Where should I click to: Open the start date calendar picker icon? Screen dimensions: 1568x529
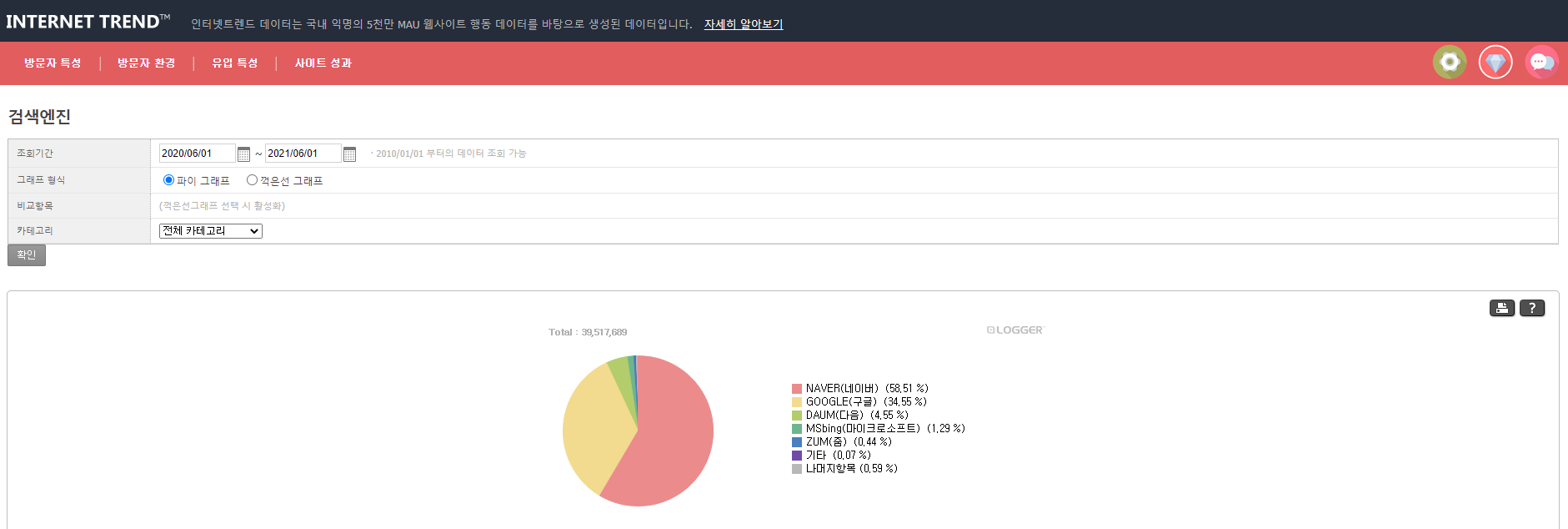pyautogui.click(x=243, y=154)
